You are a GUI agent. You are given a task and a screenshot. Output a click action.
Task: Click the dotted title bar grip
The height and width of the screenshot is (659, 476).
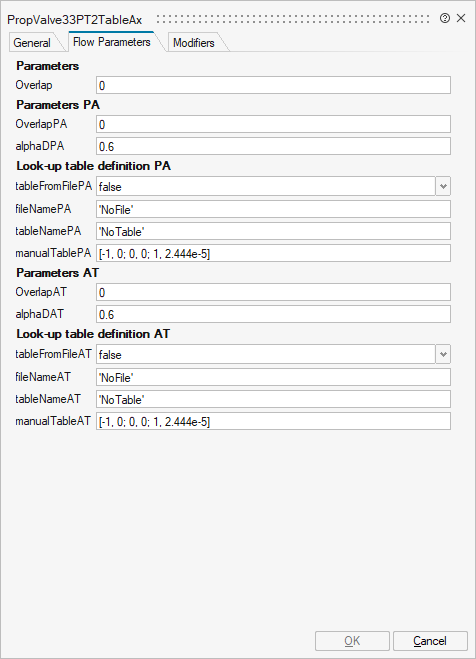click(292, 19)
